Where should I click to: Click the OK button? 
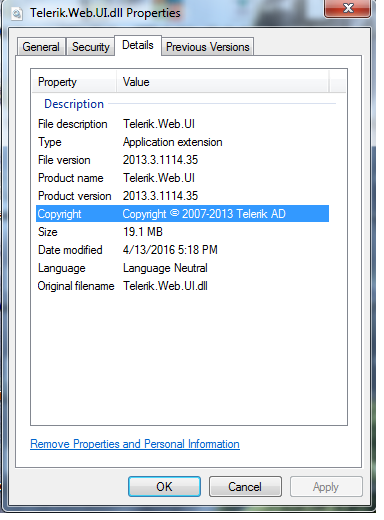click(164, 486)
